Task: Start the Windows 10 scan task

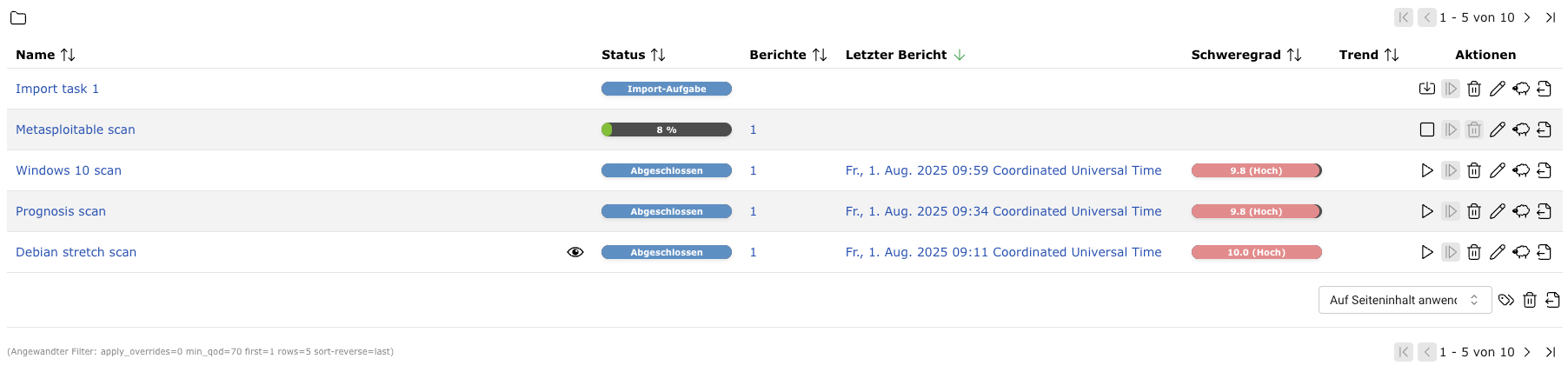Action: pyautogui.click(x=1426, y=170)
